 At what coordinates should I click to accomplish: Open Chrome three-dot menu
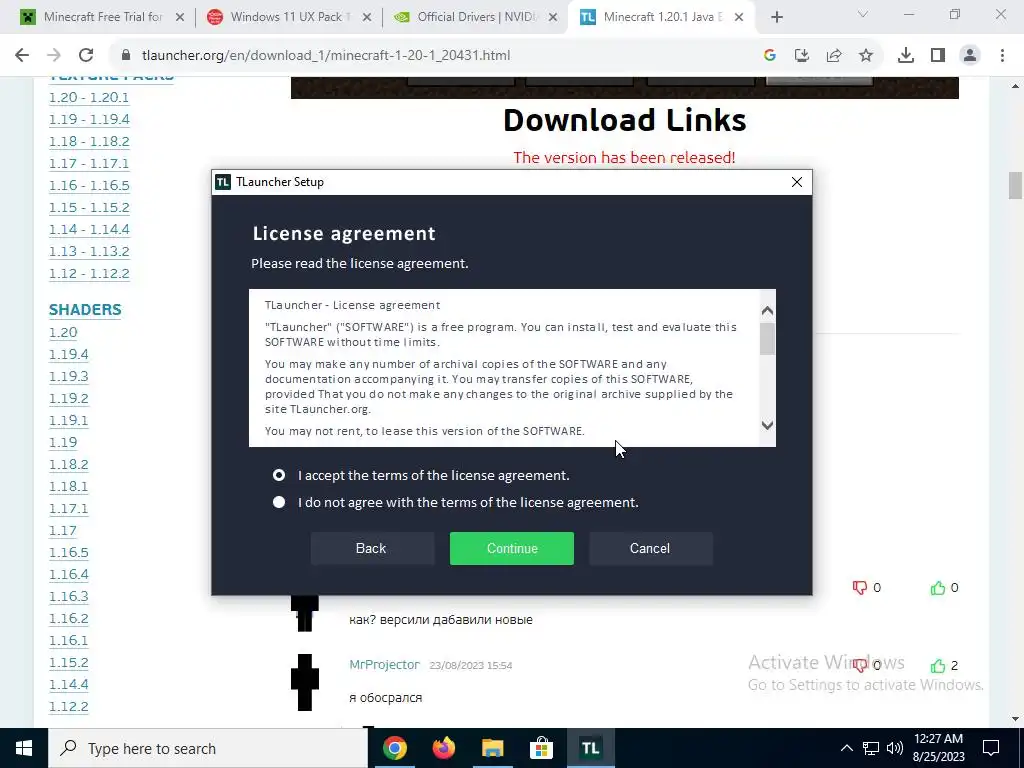[x=1002, y=56]
